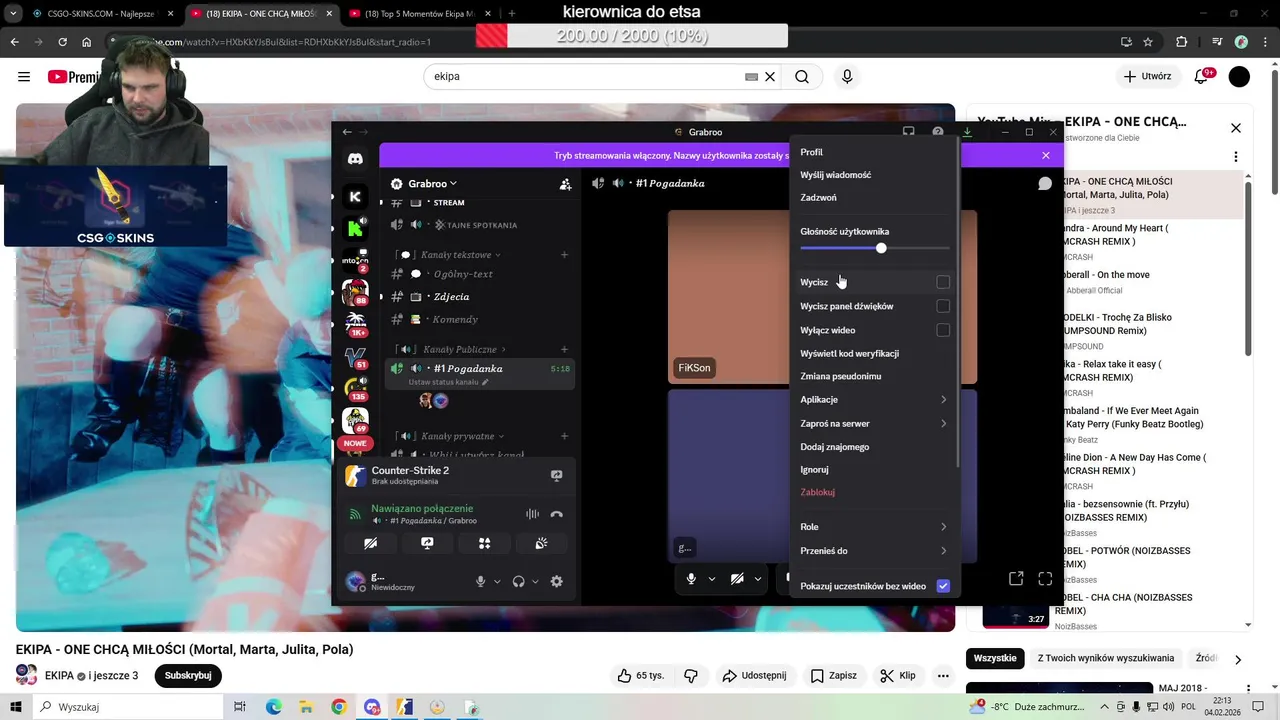Click disconnect call icon in Discord
Viewport: 1280px width, 720px height.
(557, 514)
